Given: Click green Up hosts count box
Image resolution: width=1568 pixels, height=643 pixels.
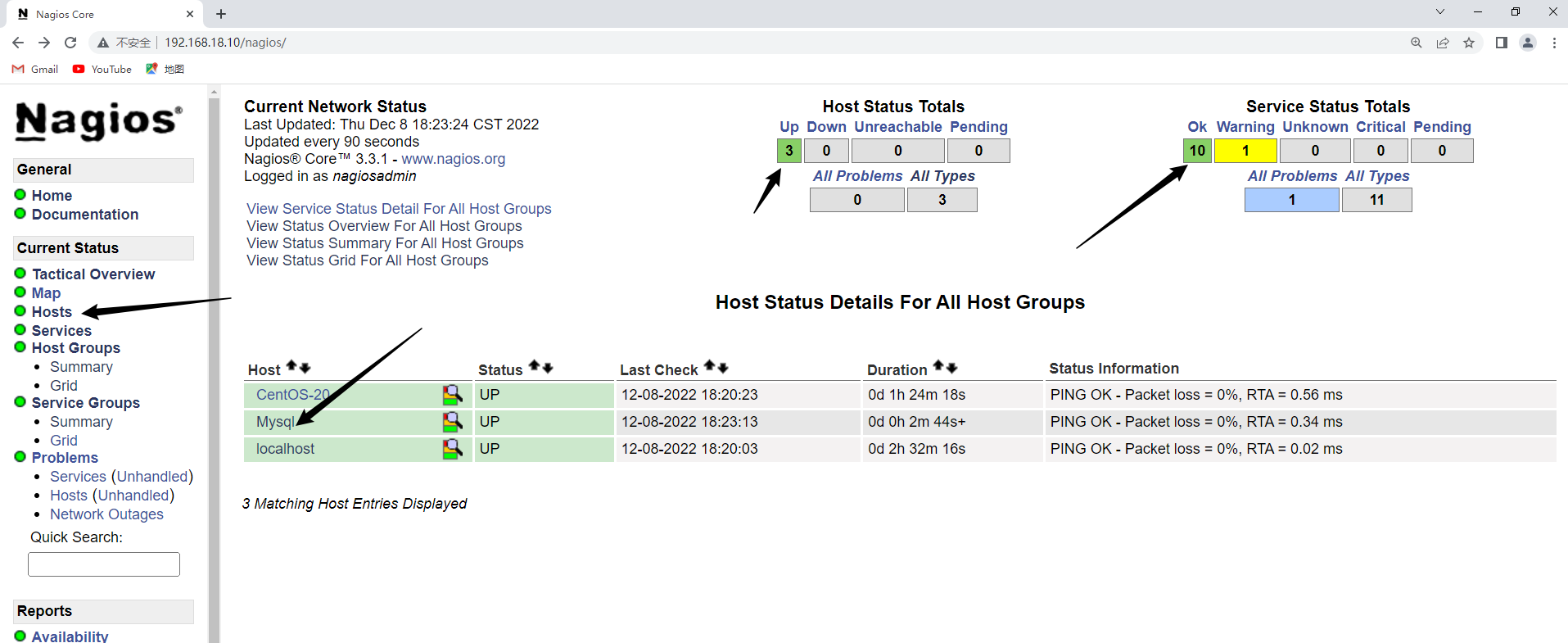Looking at the screenshot, I should (x=789, y=151).
